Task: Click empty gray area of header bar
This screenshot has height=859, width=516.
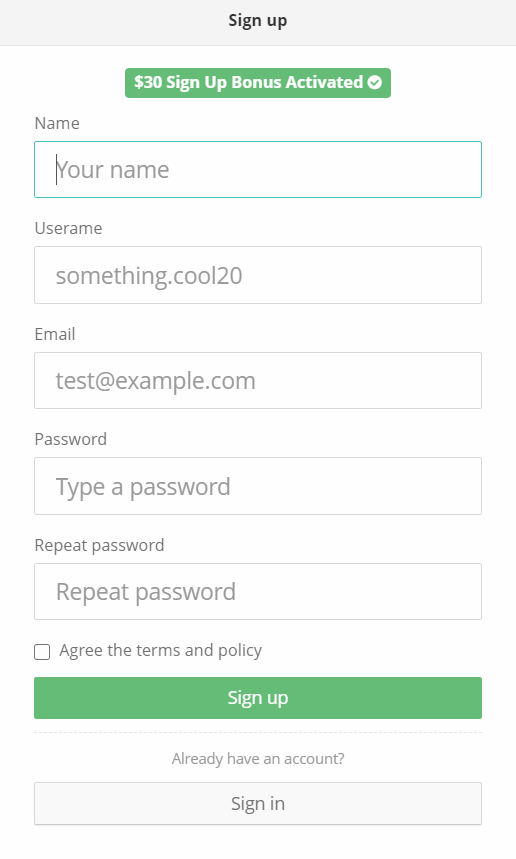Action: (110, 22)
